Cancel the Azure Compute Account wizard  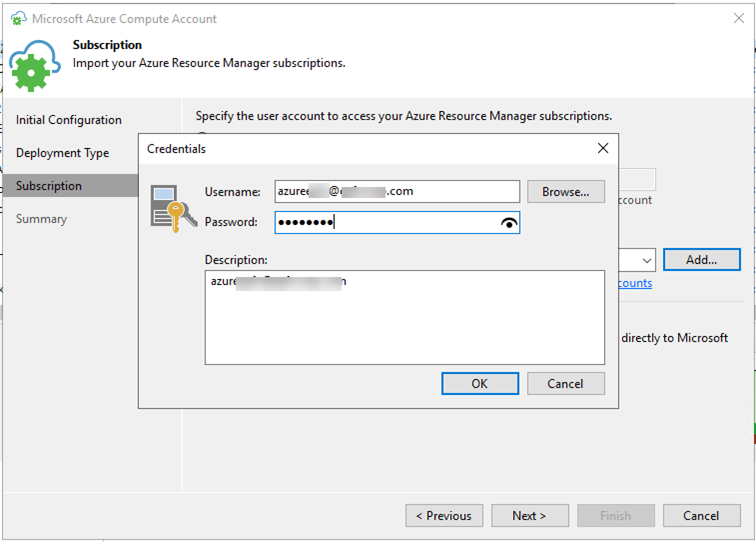[x=702, y=515]
